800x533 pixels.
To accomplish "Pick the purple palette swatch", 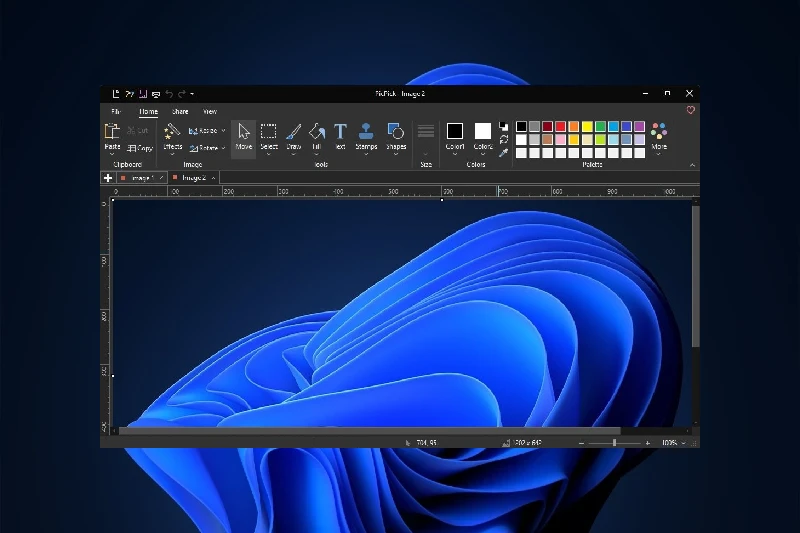I will [639, 126].
